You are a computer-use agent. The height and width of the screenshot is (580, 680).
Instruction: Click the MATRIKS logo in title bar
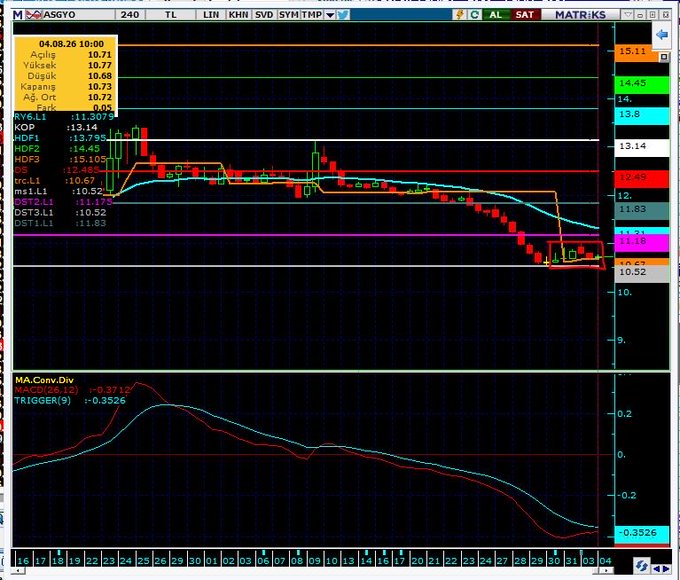click(x=580, y=15)
